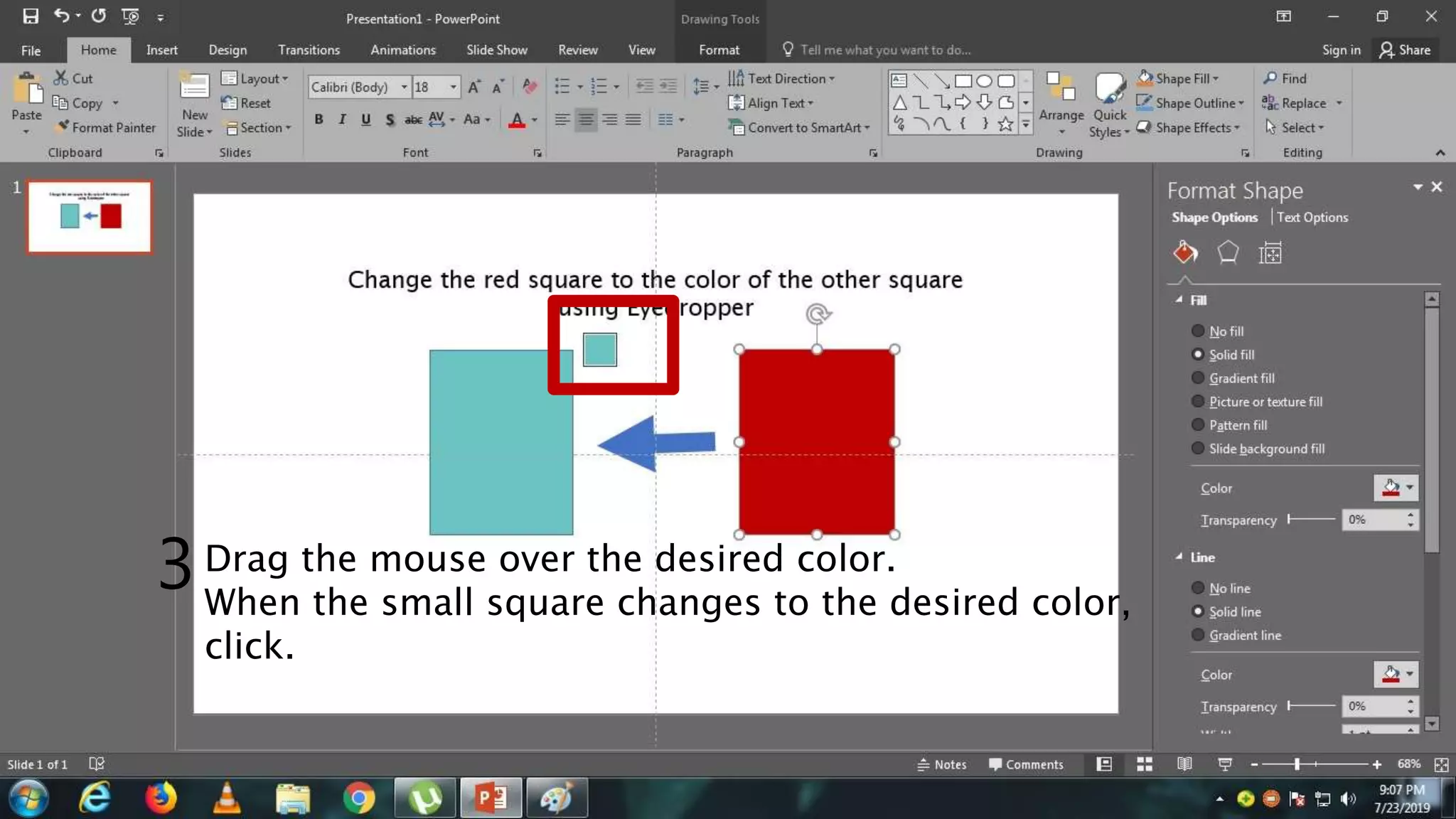Open the font name Calibri dropdown
This screenshot has width=1456, height=819.
click(x=404, y=87)
